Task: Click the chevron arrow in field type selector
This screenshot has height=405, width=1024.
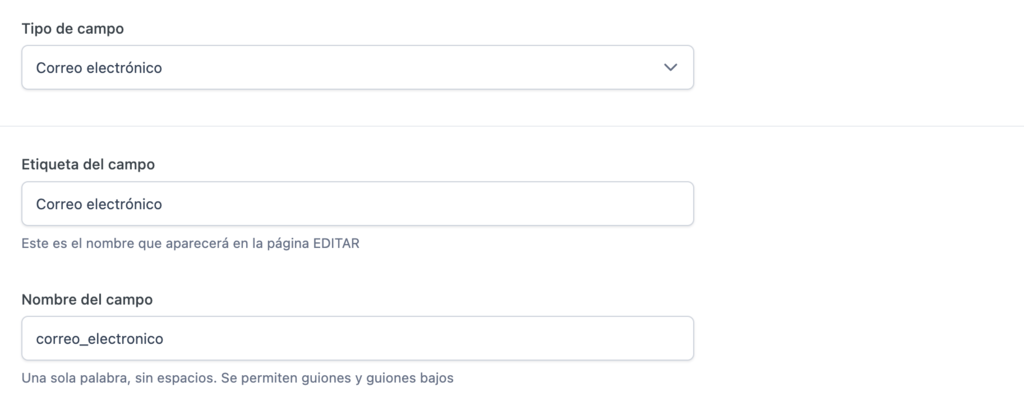Action: pos(670,68)
